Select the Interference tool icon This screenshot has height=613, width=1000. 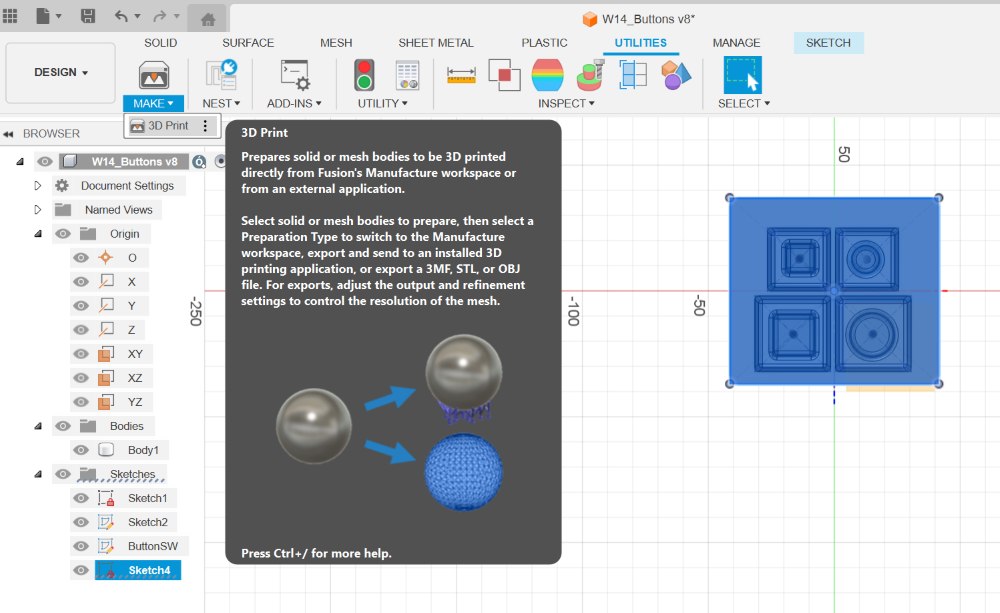(x=504, y=75)
